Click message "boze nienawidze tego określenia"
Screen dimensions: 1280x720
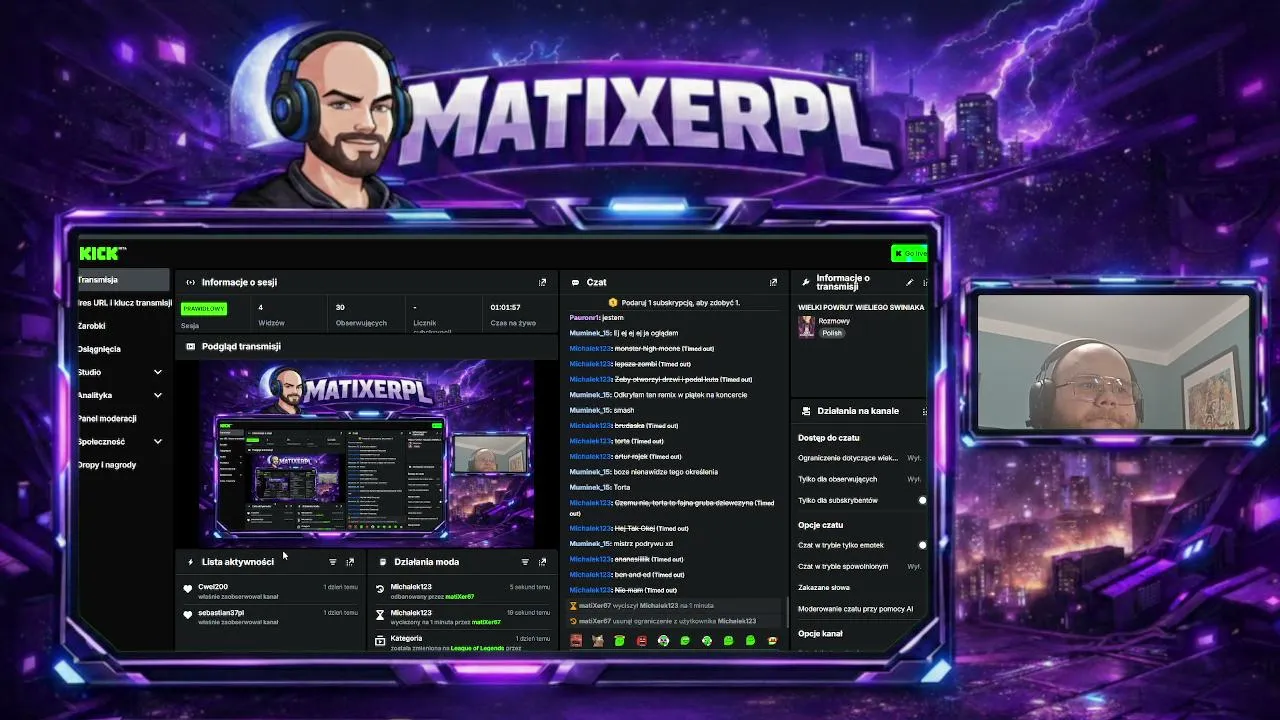click(x=666, y=472)
